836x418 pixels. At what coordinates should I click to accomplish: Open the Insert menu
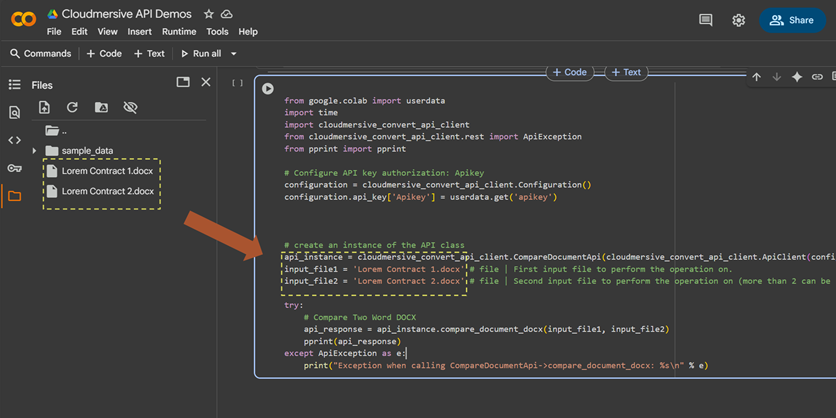(x=139, y=31)
